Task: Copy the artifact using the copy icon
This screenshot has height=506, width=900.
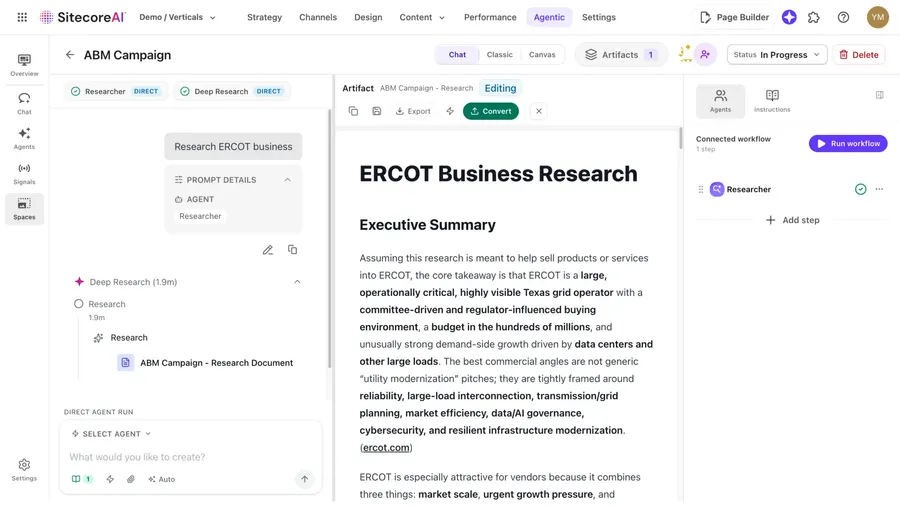Action: coord(353,111)
